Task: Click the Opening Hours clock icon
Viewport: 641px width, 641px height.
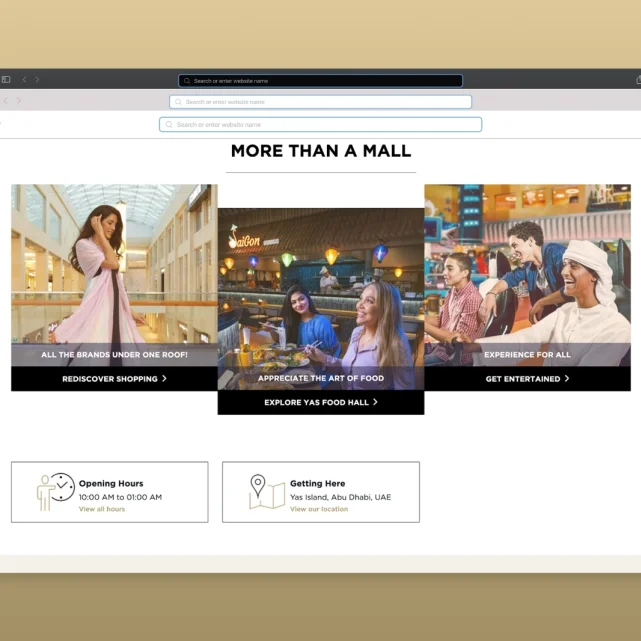Action: tap(56, 491)
